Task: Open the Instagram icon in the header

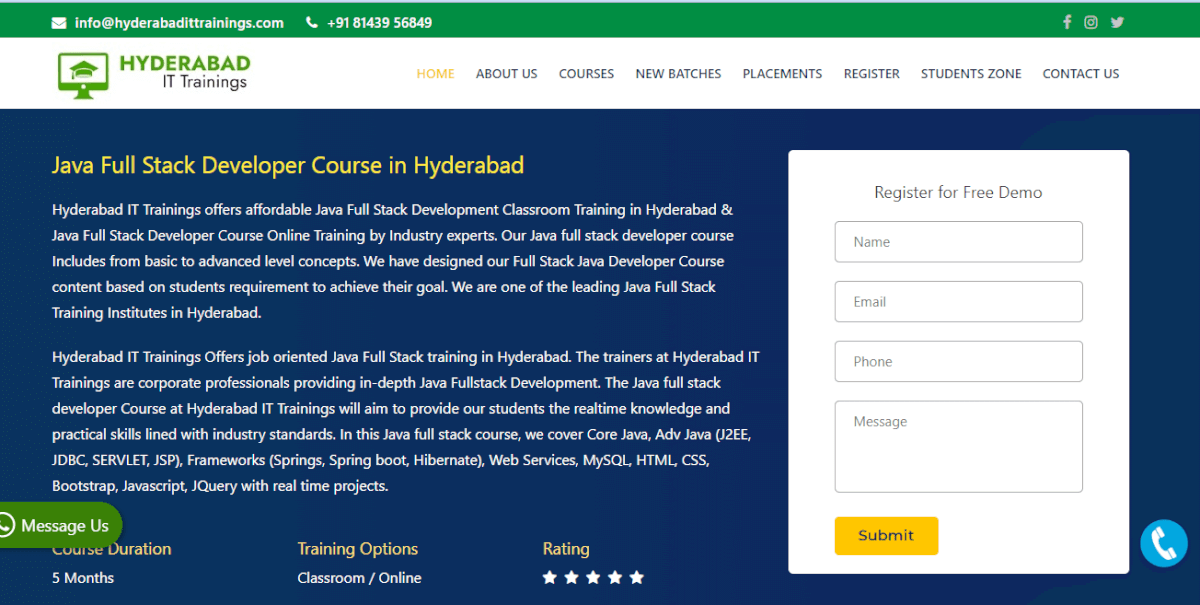Action: 1091,21
